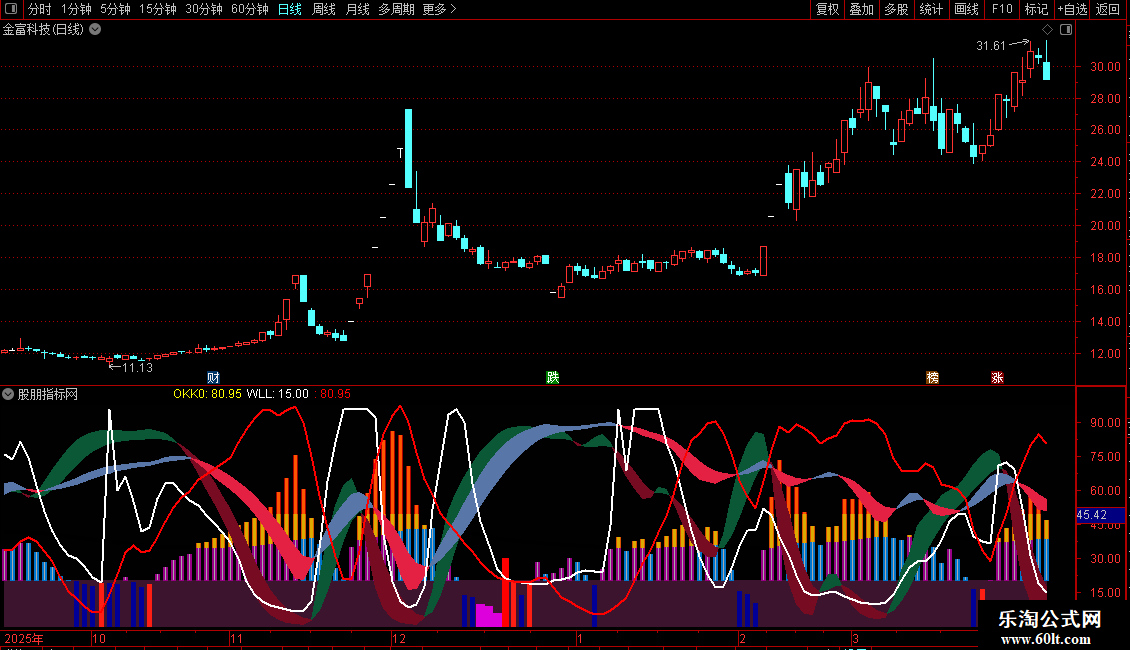1130x650 pixels.
Task: Click the 跌 event marker icon
Action: click(553, 378)
